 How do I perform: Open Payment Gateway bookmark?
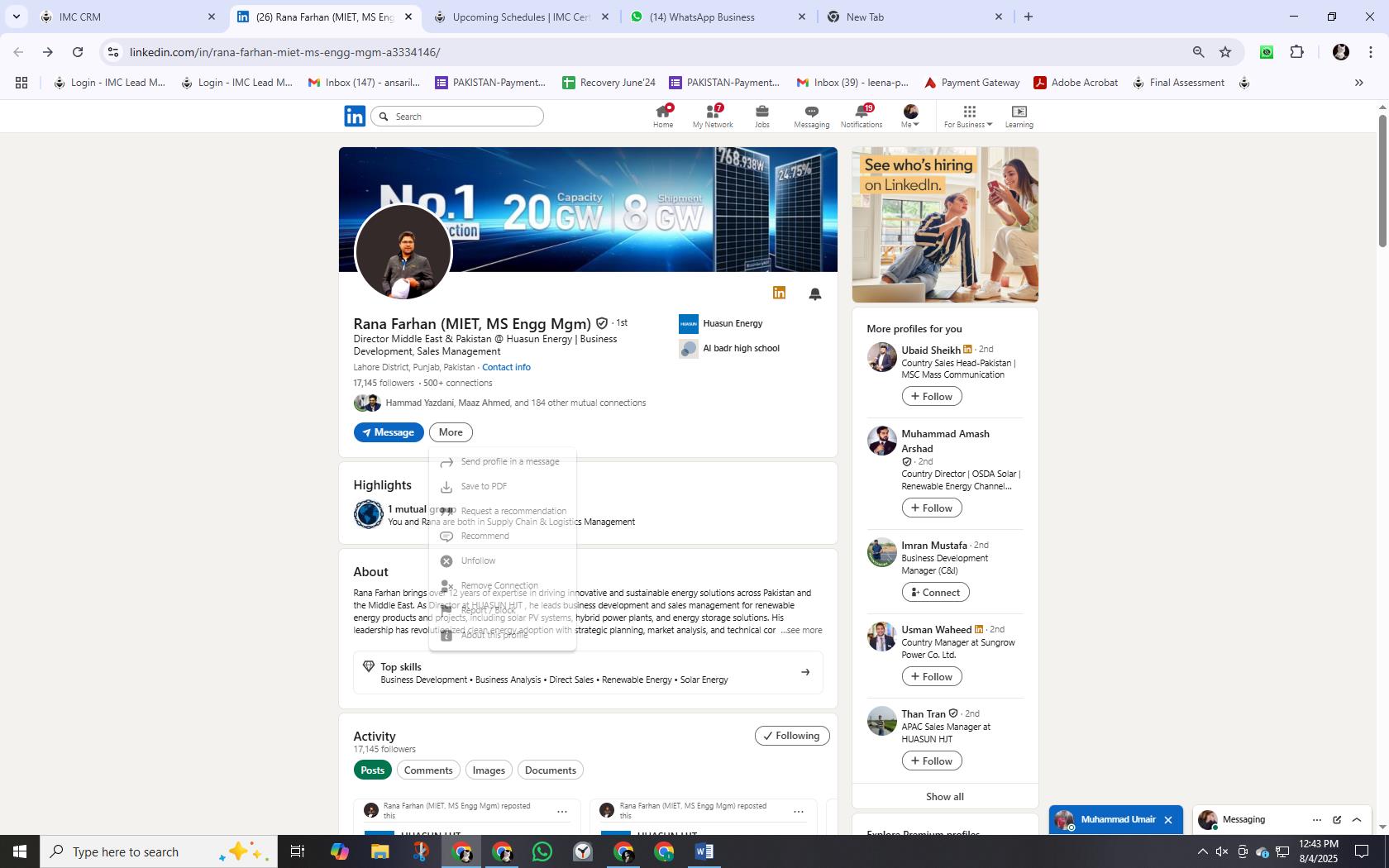tap(972, 83)
